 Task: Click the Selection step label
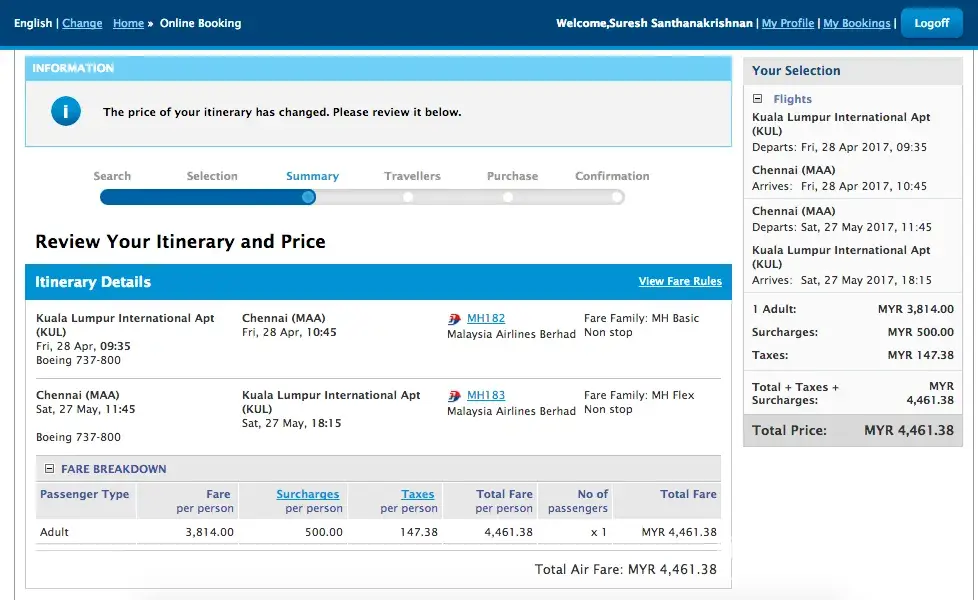[x=212, y=176]
